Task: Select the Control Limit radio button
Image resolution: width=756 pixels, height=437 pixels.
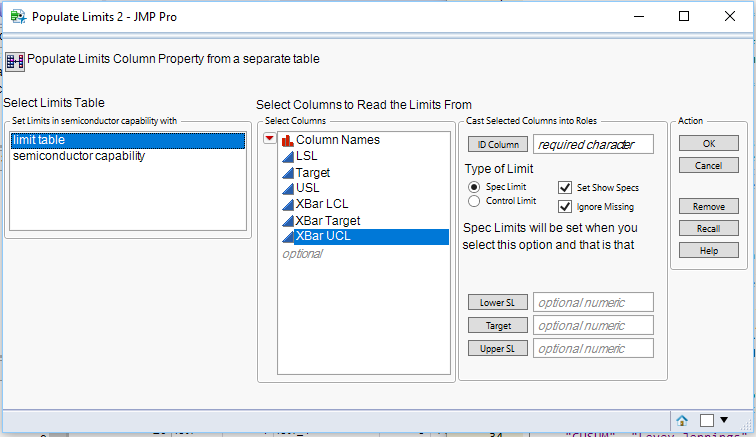Action: pos(474,201)
